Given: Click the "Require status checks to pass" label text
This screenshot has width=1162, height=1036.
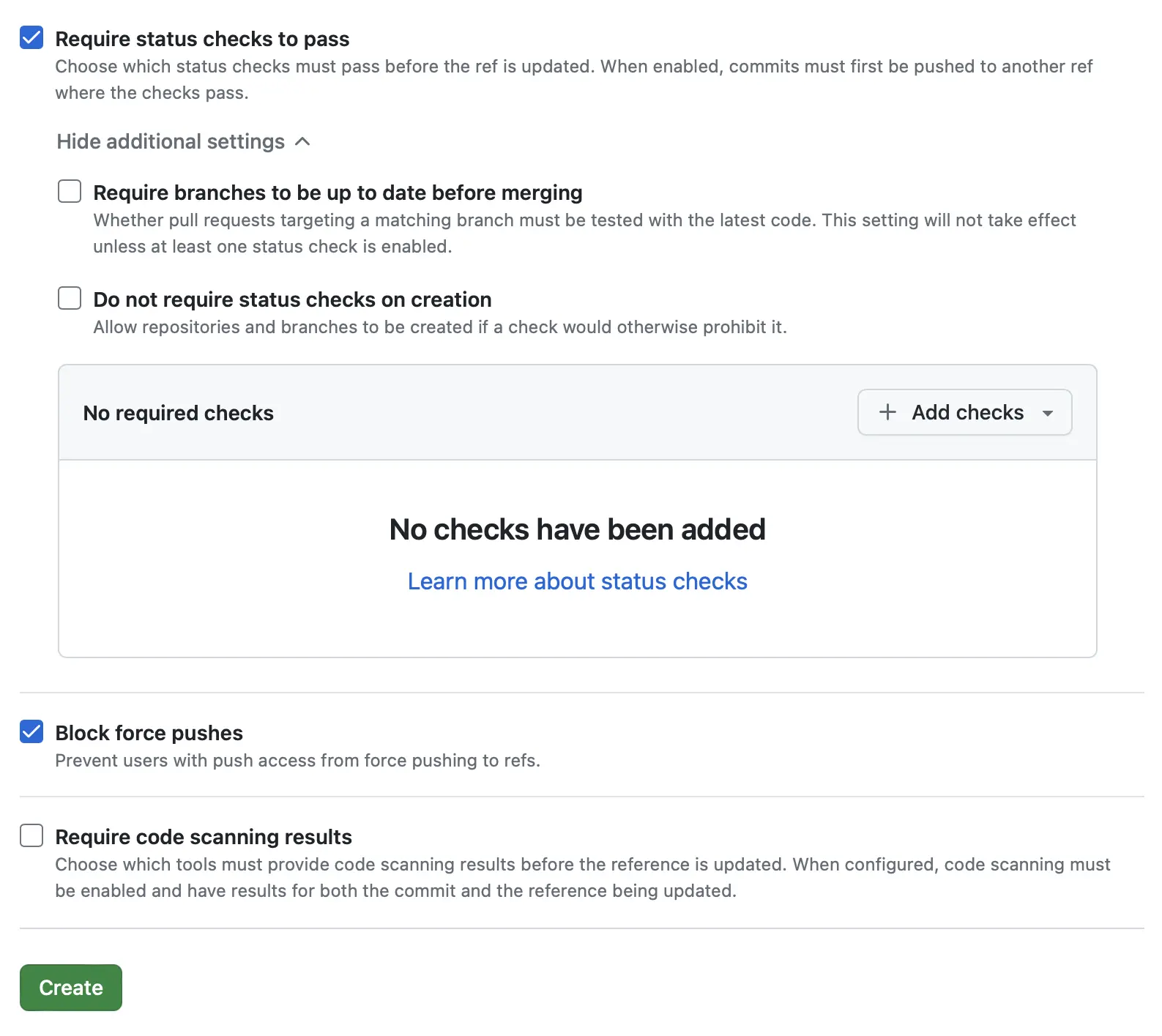Looking at the screenshot, I should click(x=202, y=39).
